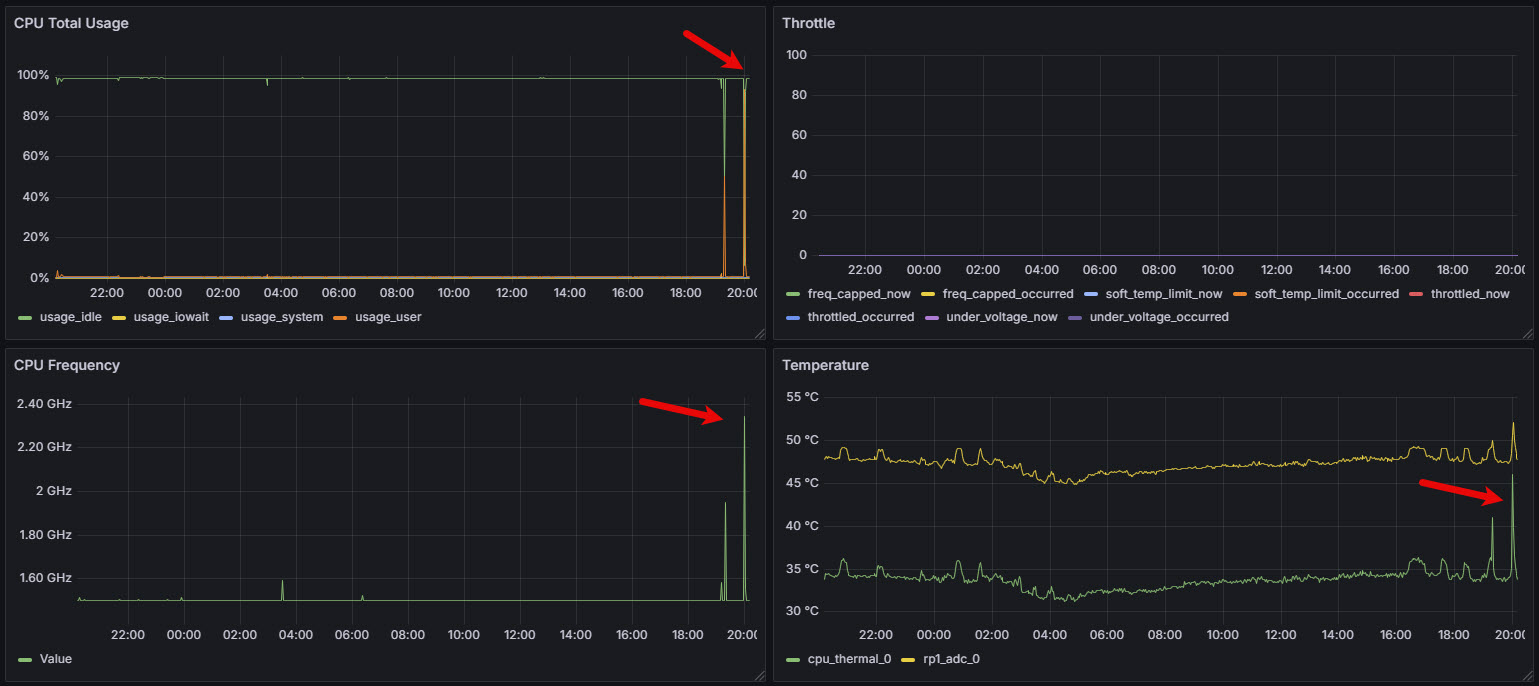Click Temperature panel corner handle
The width and height of the screenshot is (1539, 686).
(x=1526, y=676)
